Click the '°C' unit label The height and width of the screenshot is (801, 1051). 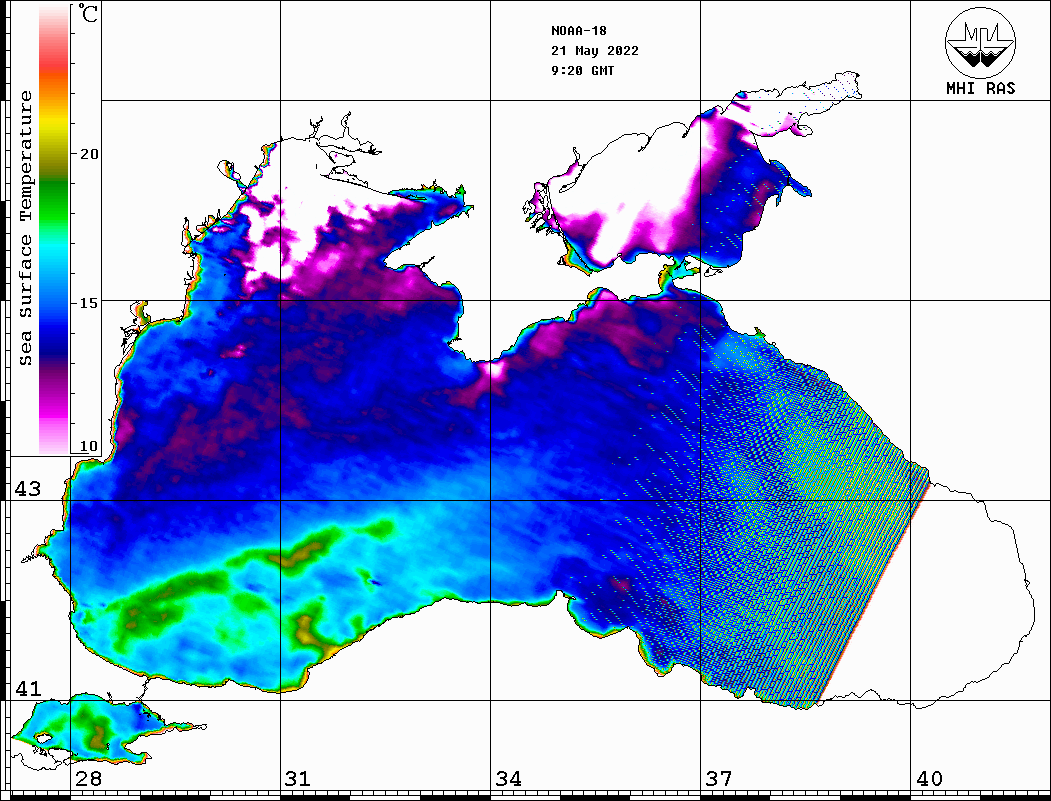(x=88, y=13)
